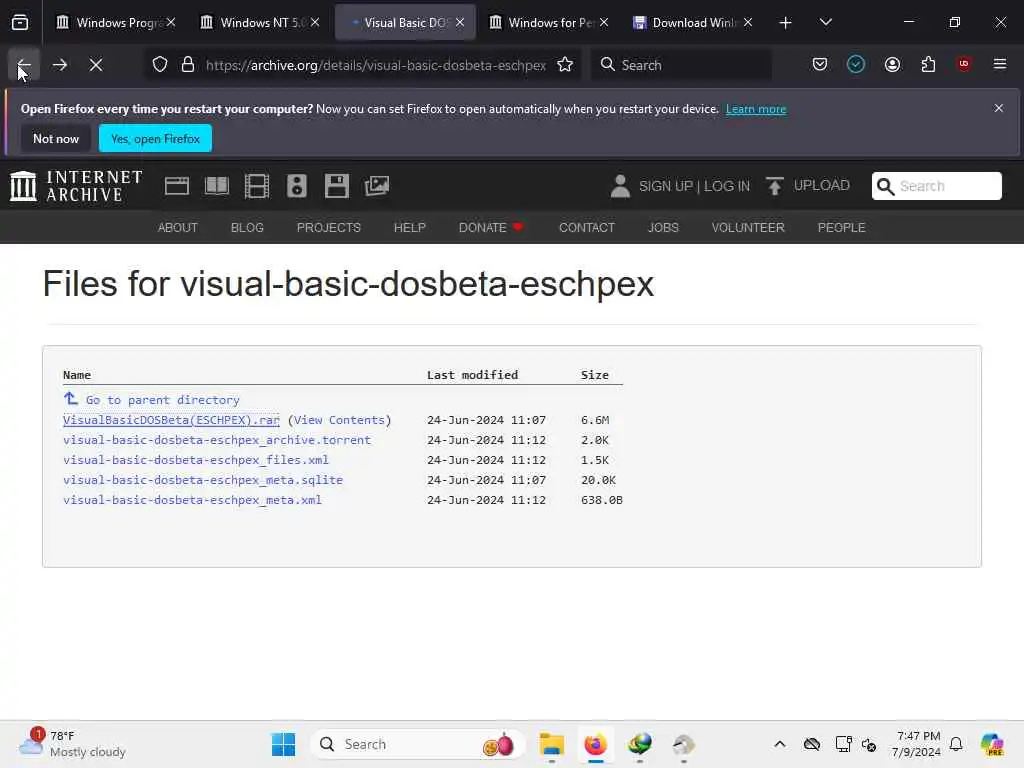The height and width of the screenshot is (768, 1024).
Task: Click the address bar URL
Action: coord(376,65)
